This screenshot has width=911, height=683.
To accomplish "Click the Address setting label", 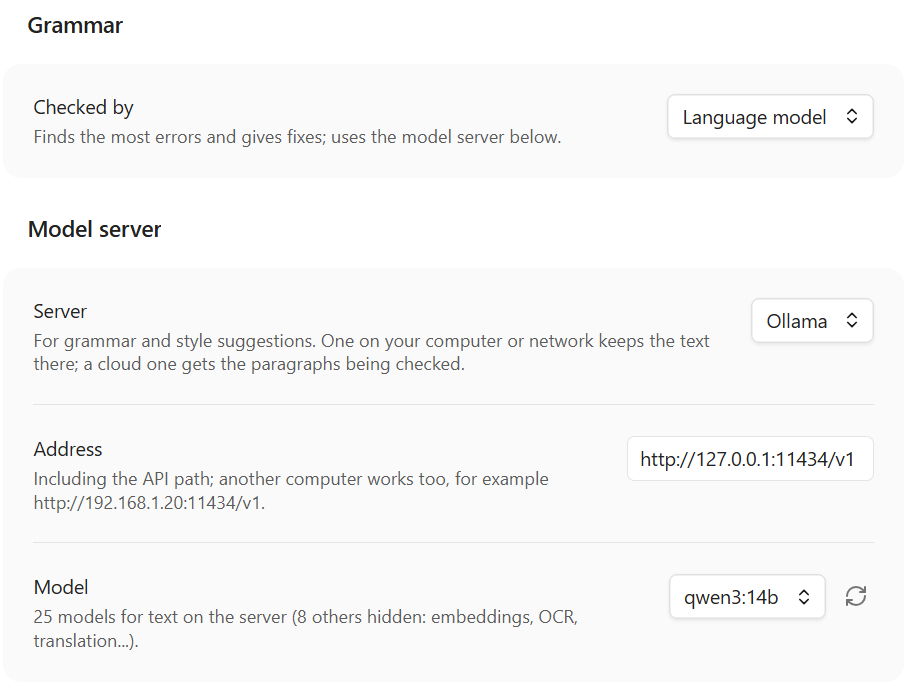I will point(67,450).
